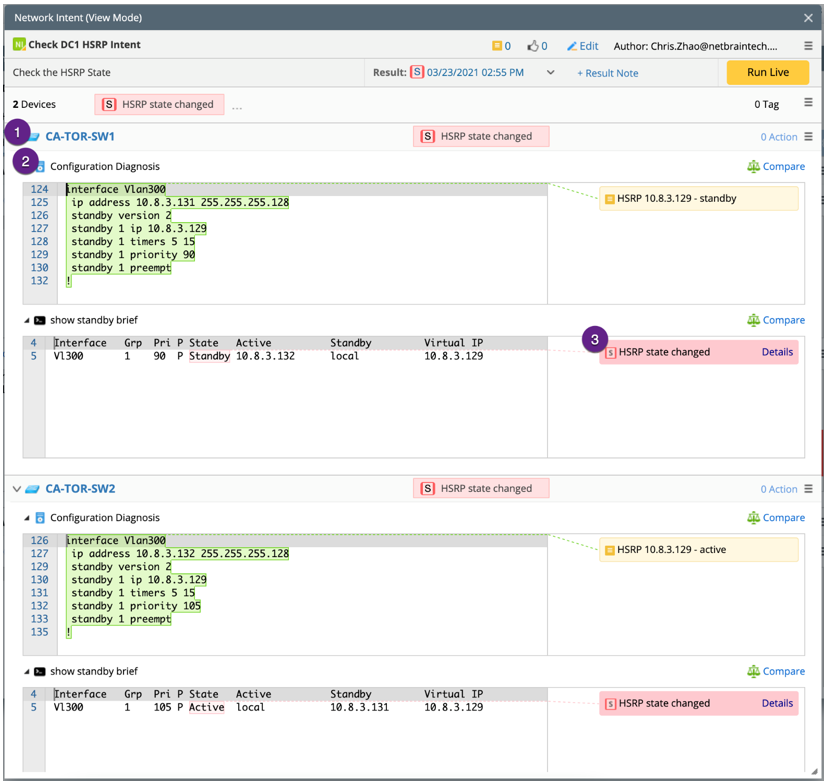Open the CA-TOR-SW2 device options menu icon
The image size is (824, 782).
click(809, 489)
